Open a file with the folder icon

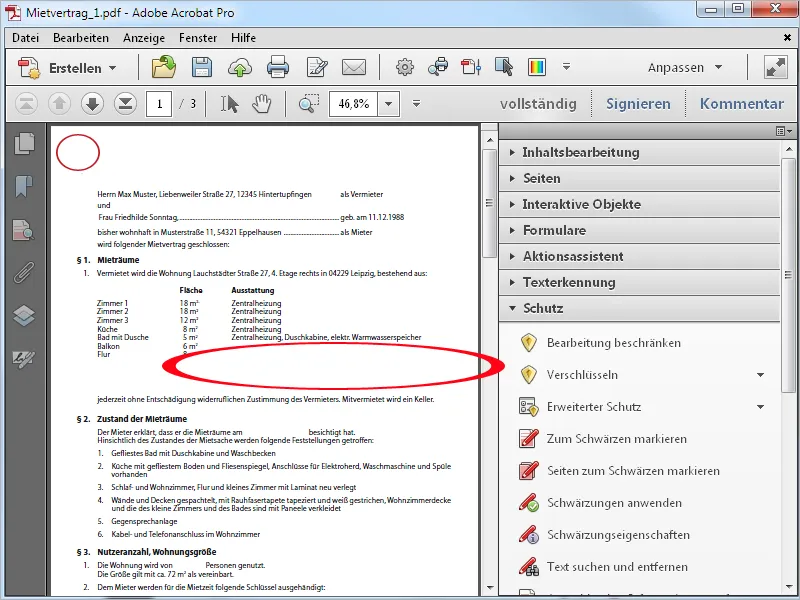pos(164,67)
